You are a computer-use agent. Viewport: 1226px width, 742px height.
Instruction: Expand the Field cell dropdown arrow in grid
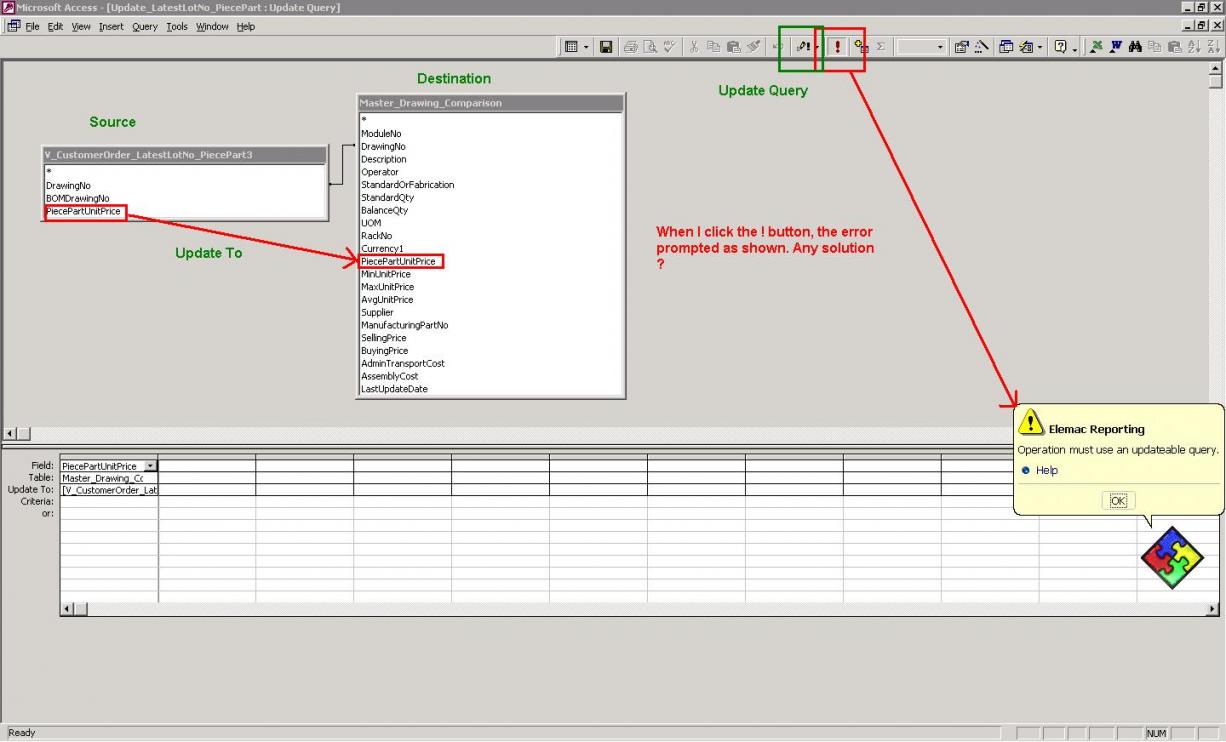[151, 466]
